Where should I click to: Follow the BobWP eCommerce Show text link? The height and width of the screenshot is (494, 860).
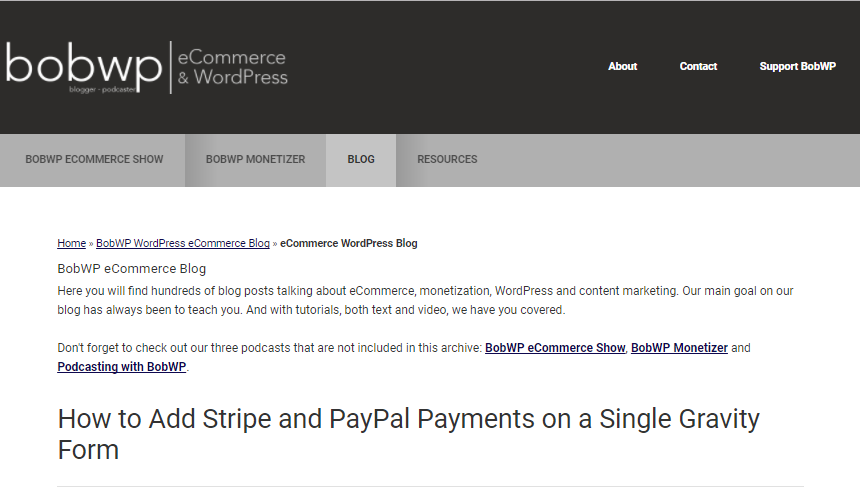click(555, 348)
